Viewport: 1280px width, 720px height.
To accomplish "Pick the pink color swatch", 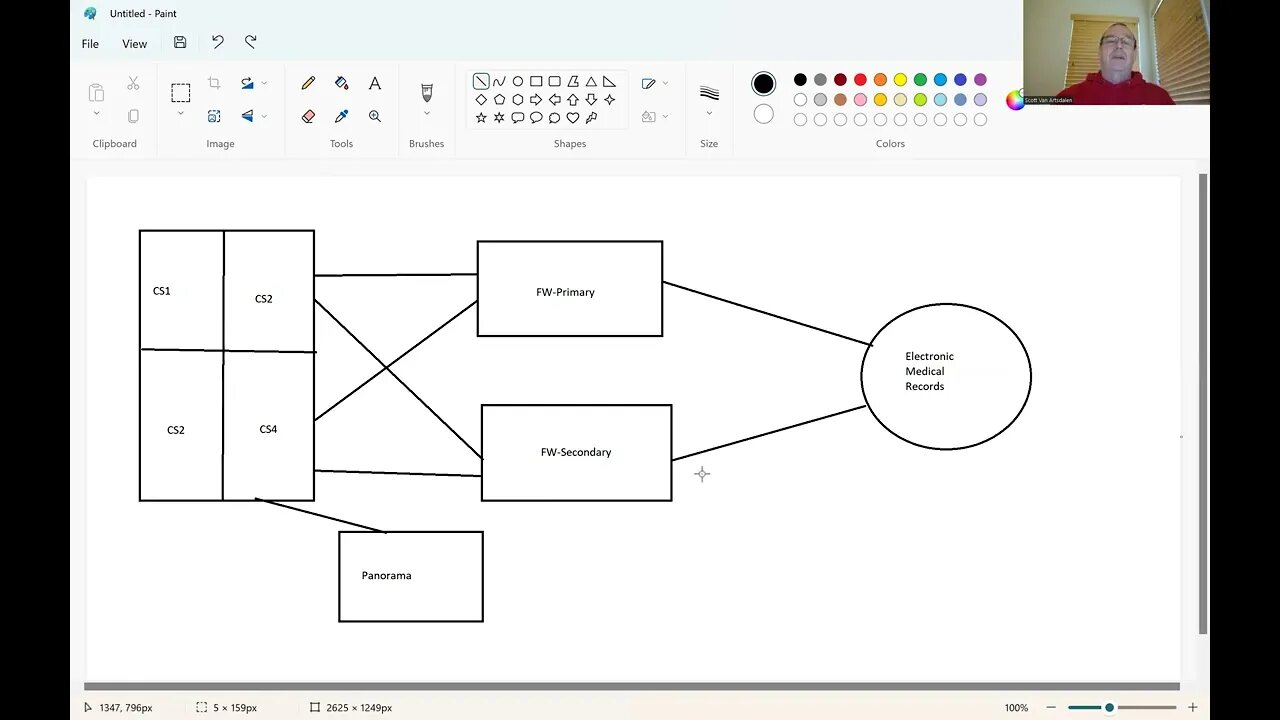I will point(860,100).
